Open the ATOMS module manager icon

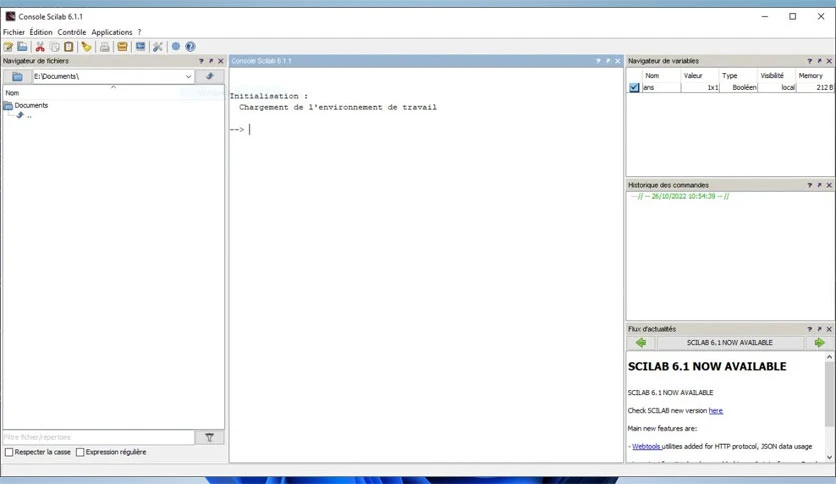[122, 47]
